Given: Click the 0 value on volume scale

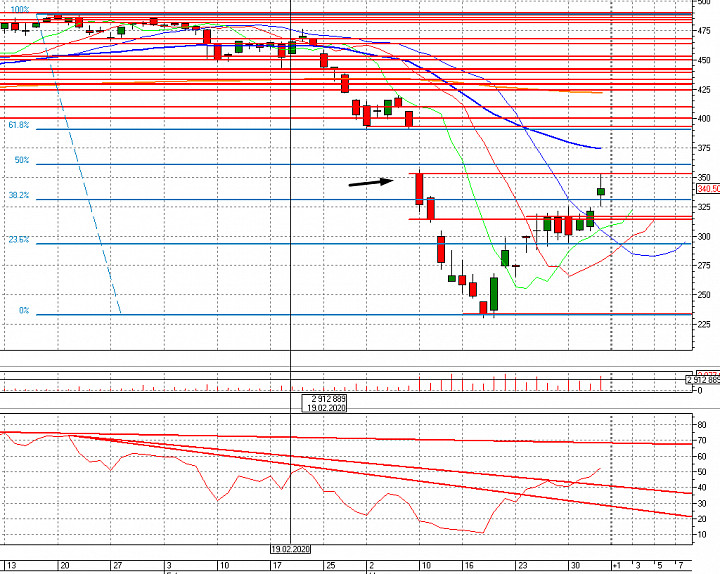Looking at the screenshot, I should [x=700, y=391].
